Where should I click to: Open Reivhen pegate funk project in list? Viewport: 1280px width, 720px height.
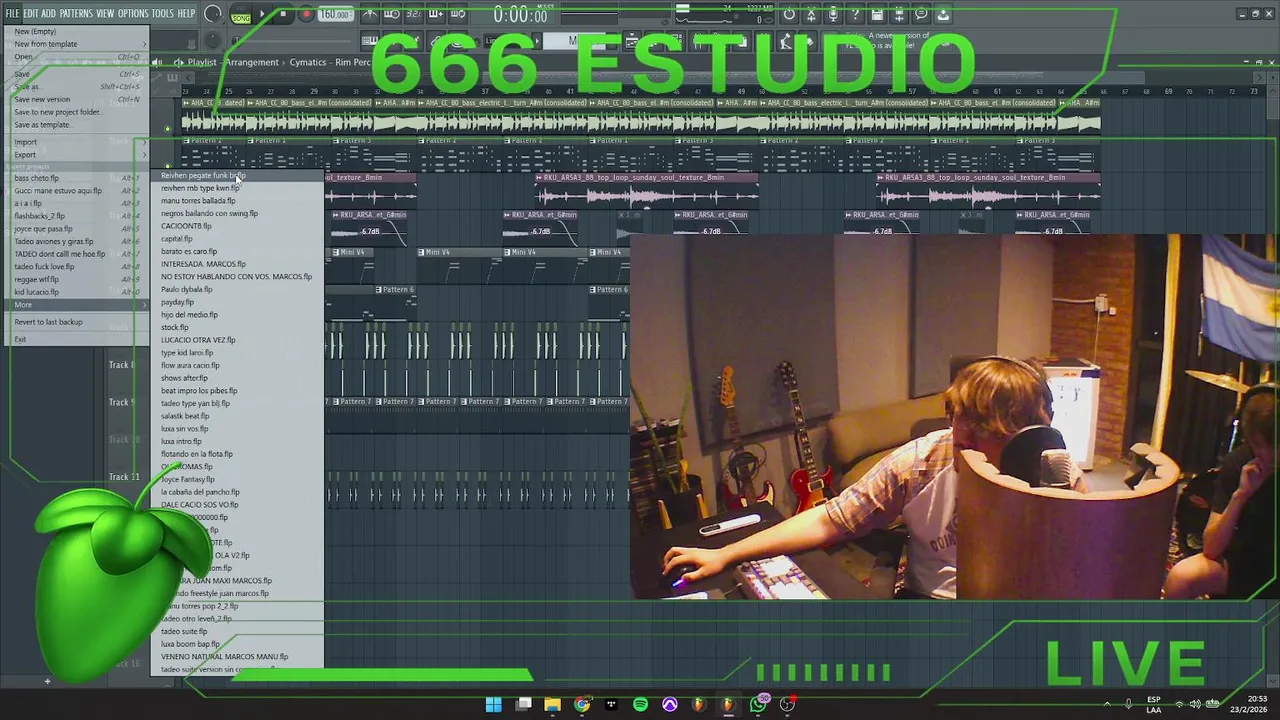click(x=237, y=176)
